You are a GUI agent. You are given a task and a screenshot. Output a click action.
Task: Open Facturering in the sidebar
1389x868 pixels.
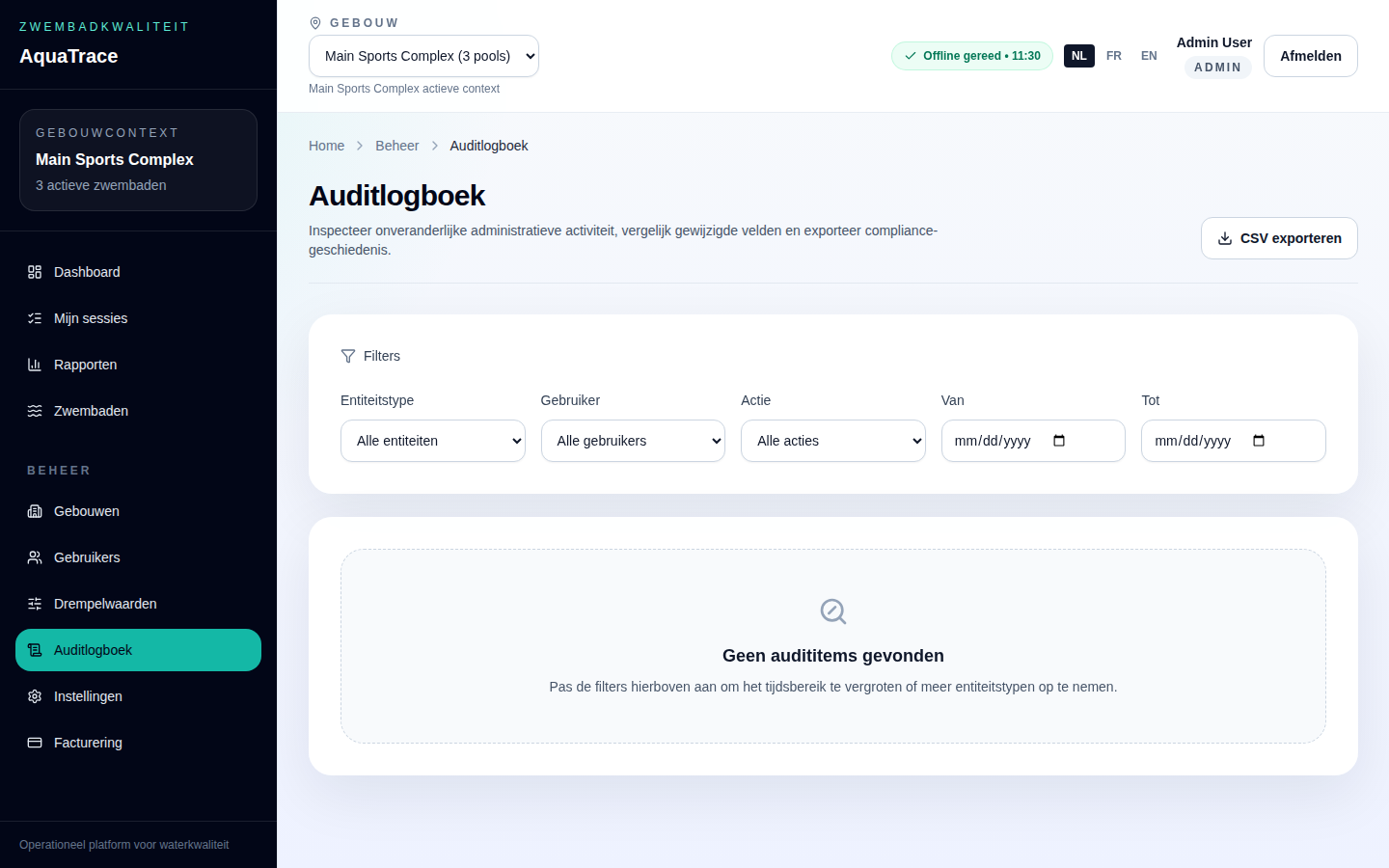click(138, 743)
